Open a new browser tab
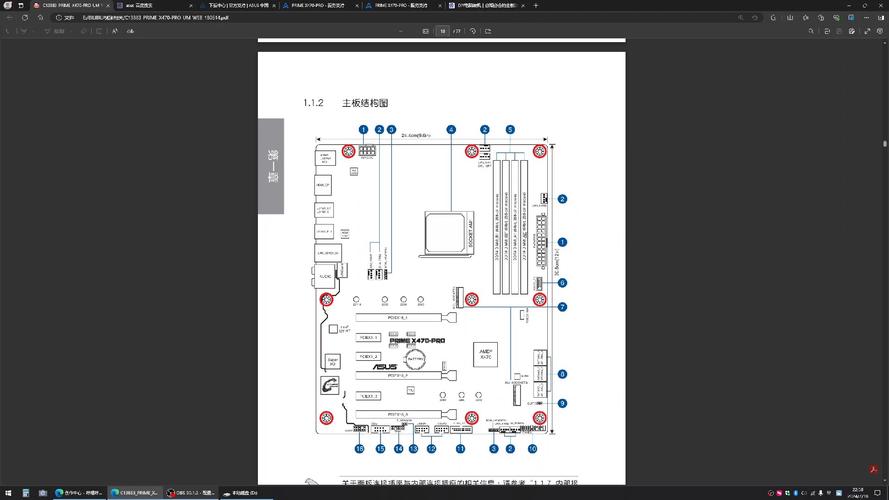Viewport: 889px width, 500px height. [x=536, y=5]
